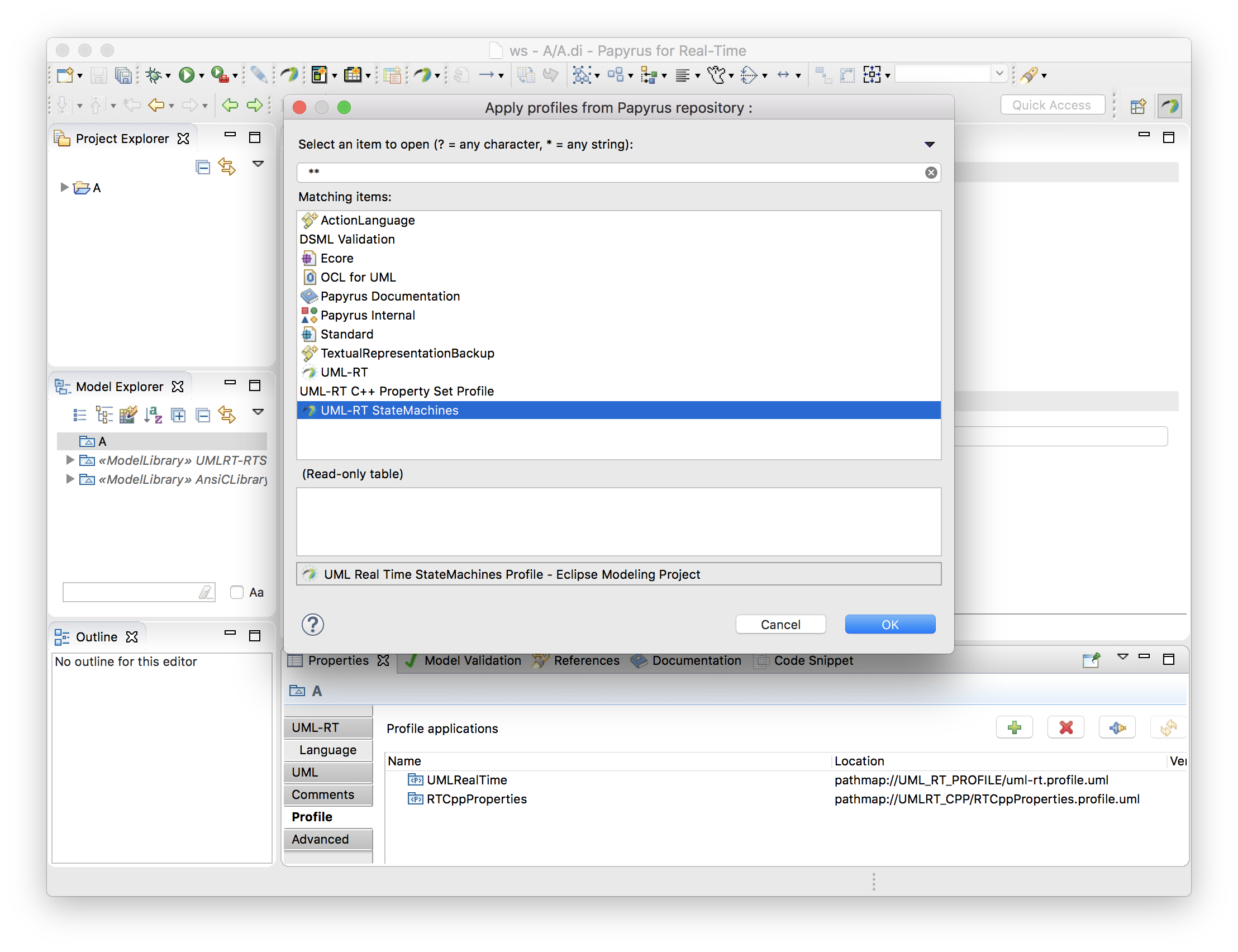Screen dimensions: 1238x952
Task: Click the Debug bug icon
Action: click(x=153, y=75)
